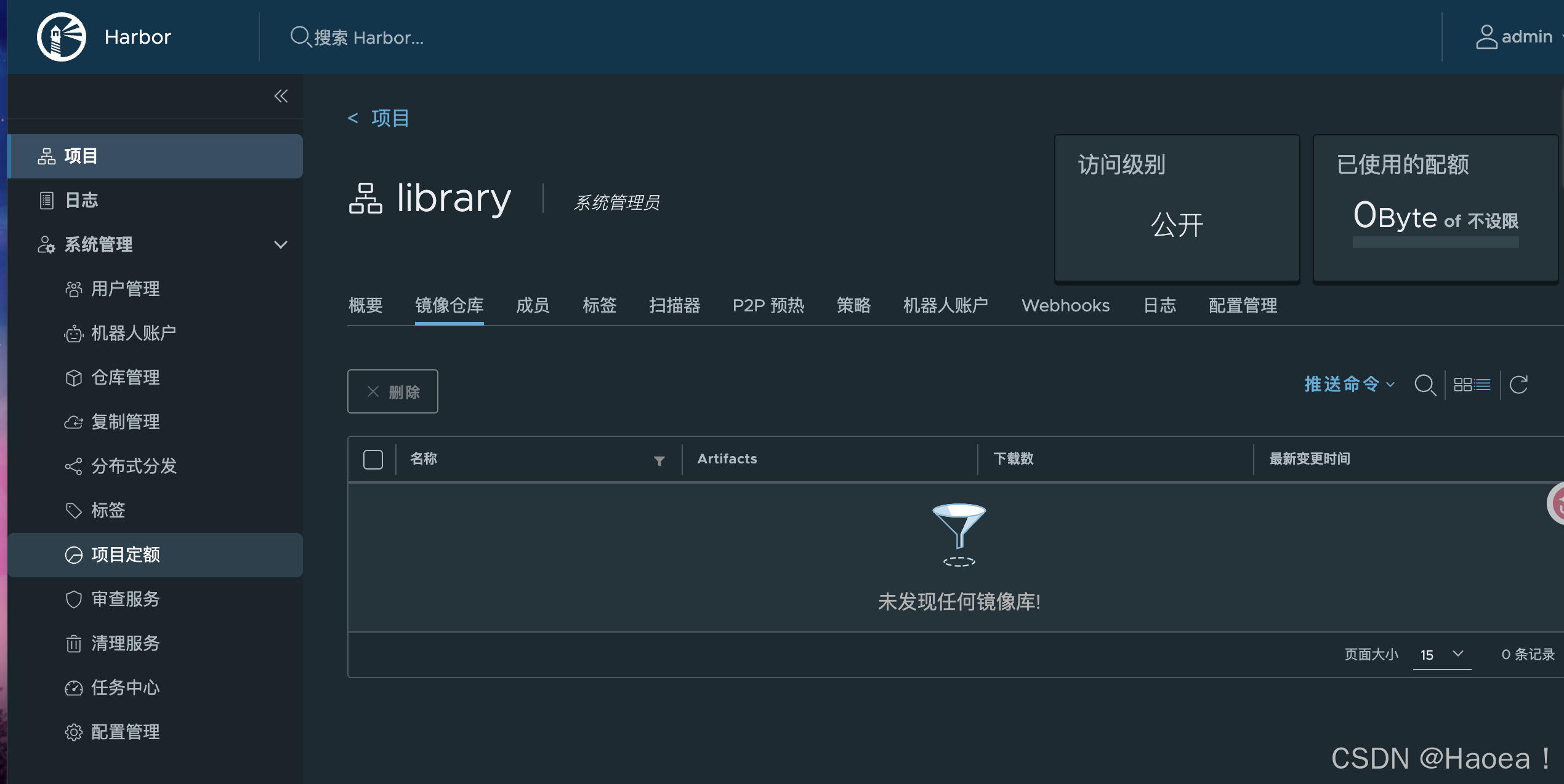Open 清理服务 trash item in sidebar
This screenshot has width=1564, height=784.
coord(126,643)
